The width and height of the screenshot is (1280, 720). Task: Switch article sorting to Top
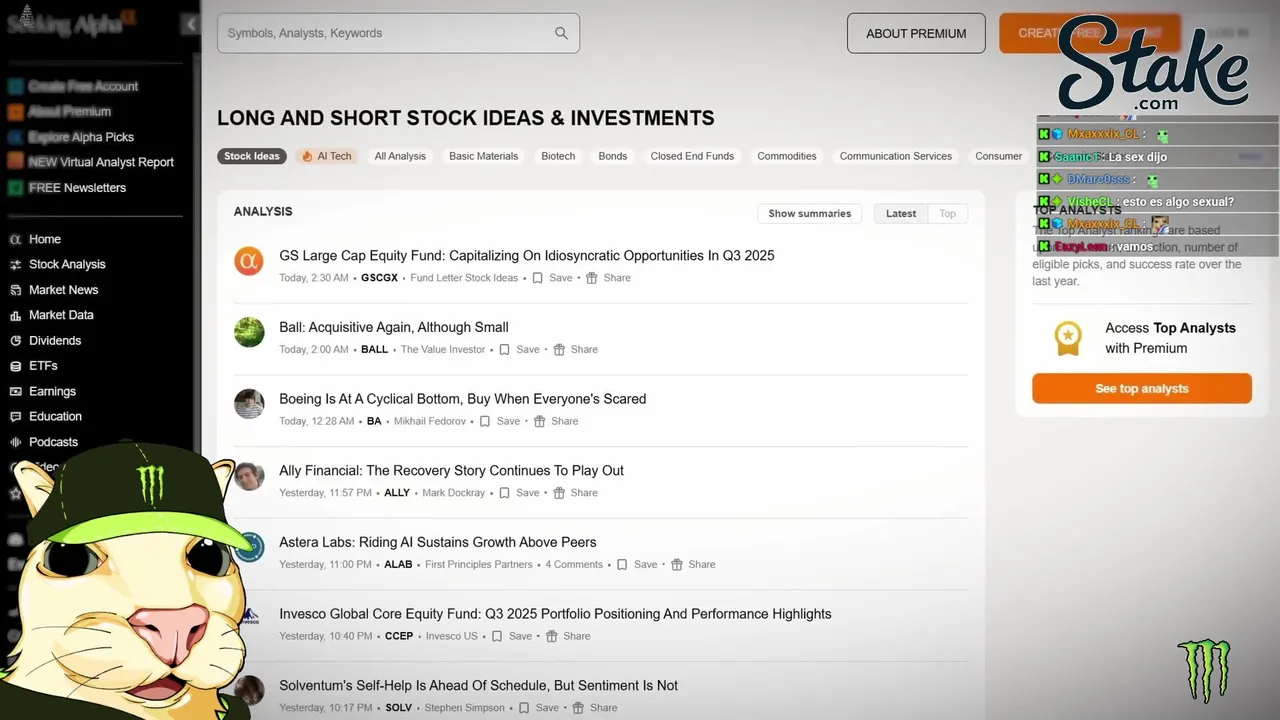point(947,213)
